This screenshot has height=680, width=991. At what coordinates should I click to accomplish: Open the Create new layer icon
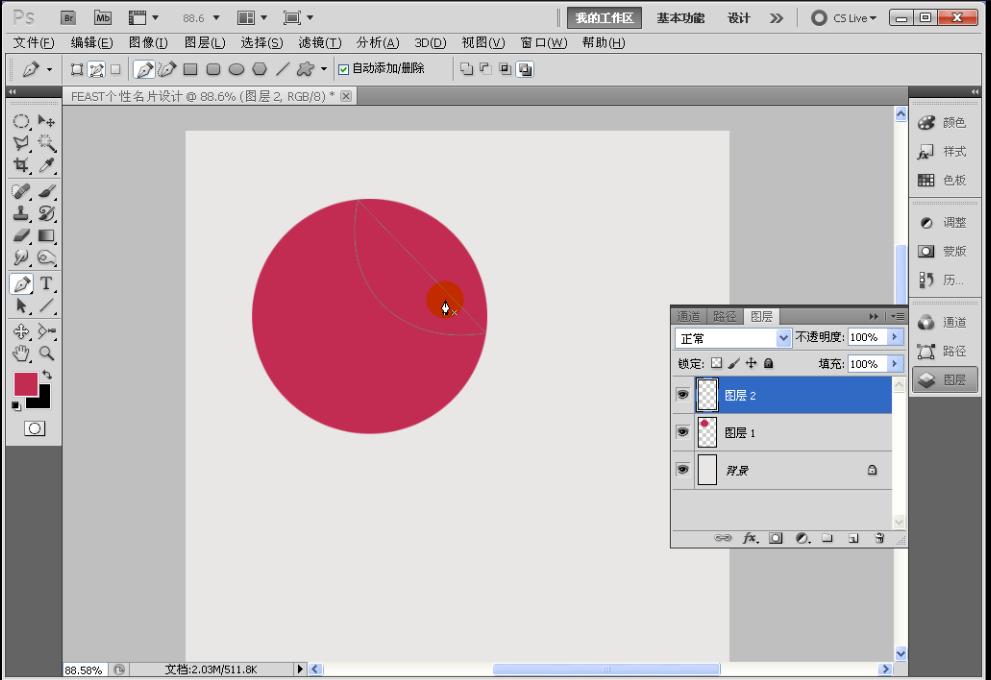tap(853, 538)
